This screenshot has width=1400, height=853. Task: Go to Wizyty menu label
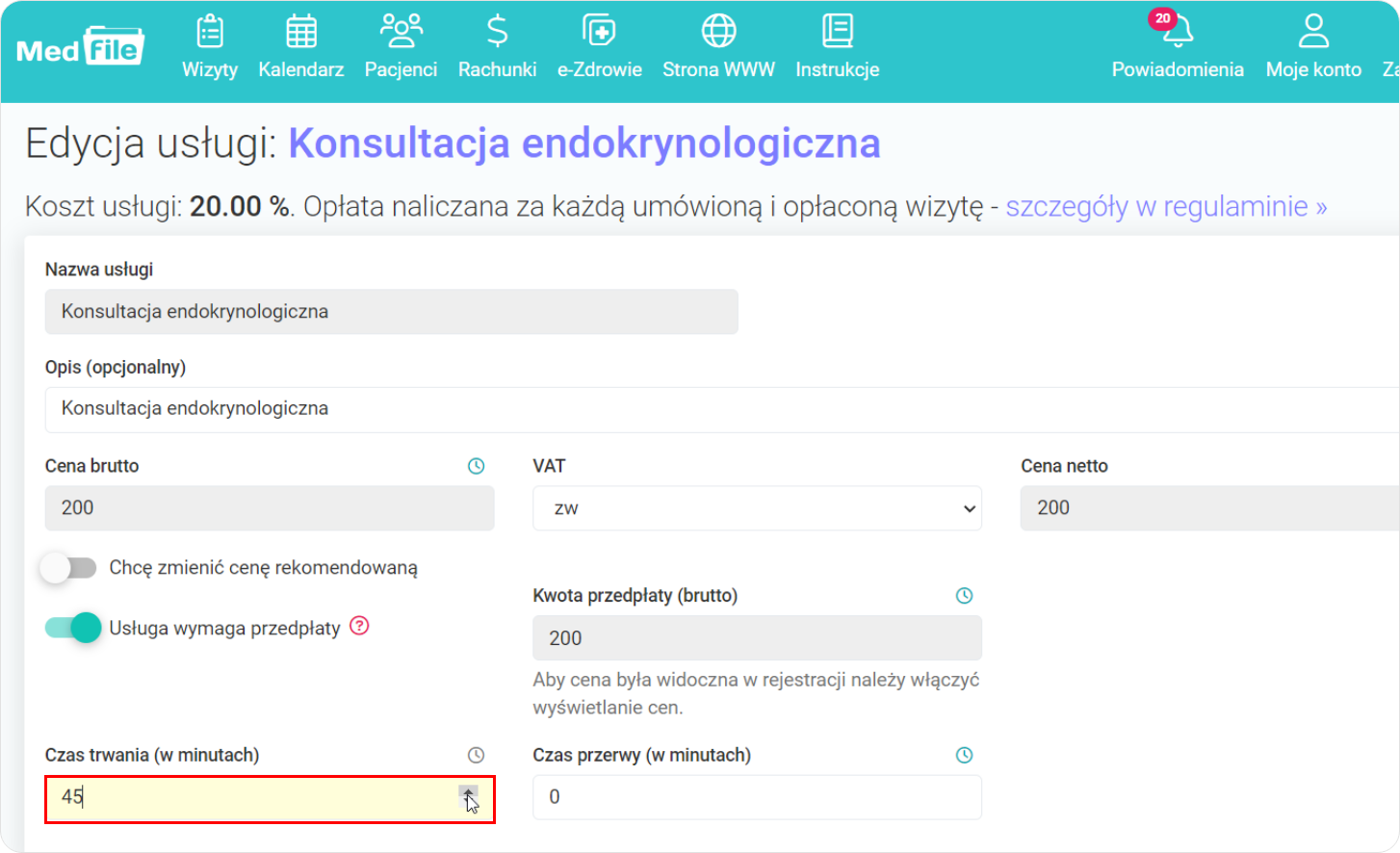point(210,69)
